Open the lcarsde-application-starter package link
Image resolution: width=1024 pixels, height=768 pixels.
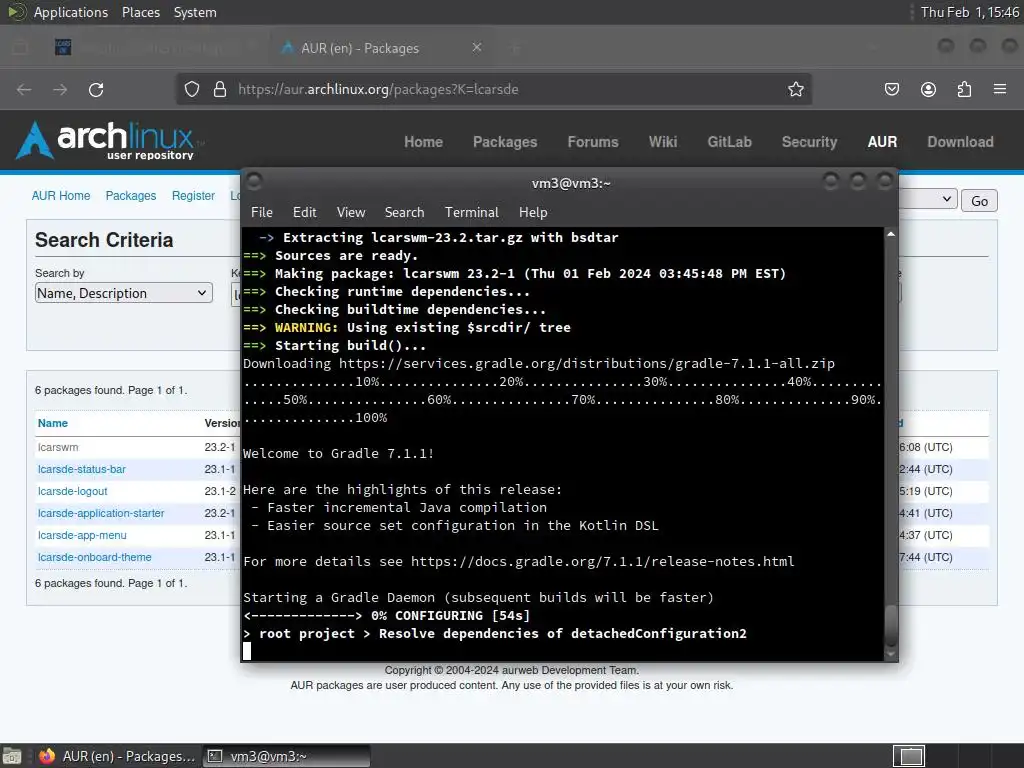101,513
